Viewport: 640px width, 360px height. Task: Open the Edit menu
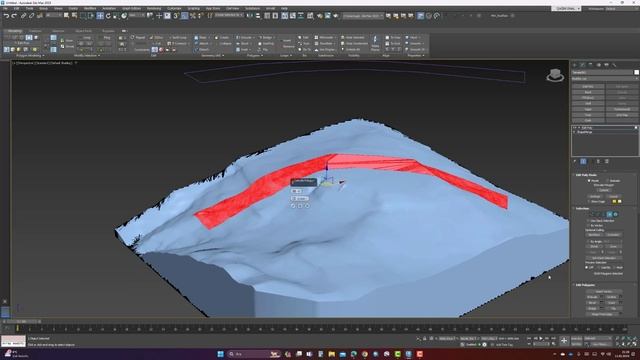click(x=17, y=8)
